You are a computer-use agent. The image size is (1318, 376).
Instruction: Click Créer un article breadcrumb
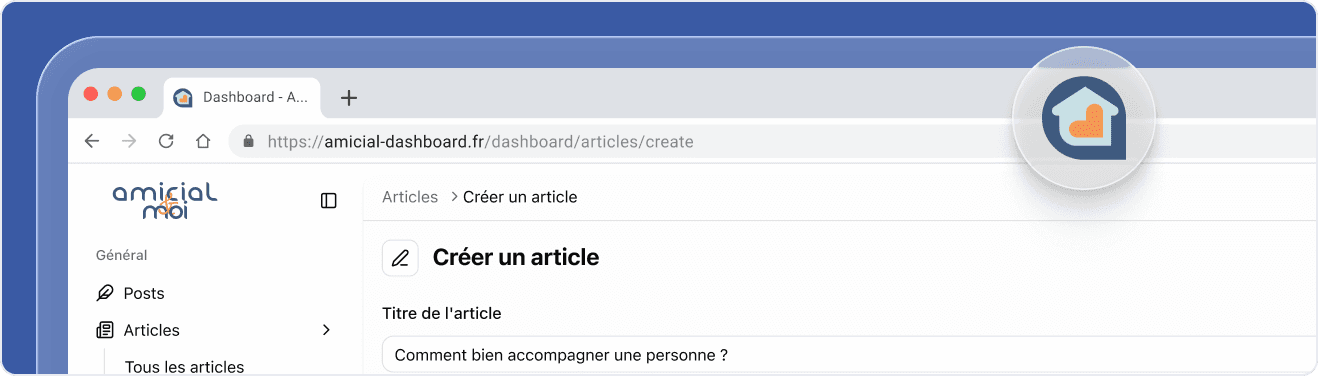[x=520, y=197]
